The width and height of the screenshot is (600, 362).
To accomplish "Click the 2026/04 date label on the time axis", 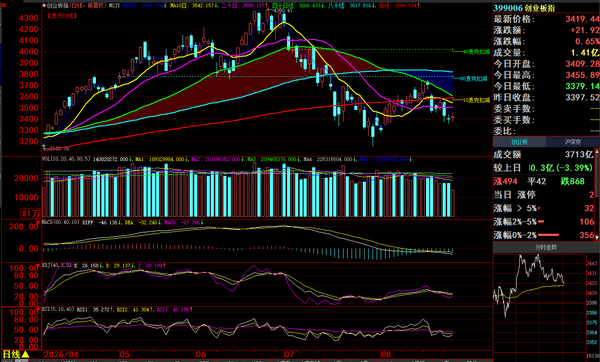I will (x=61, y=354).
